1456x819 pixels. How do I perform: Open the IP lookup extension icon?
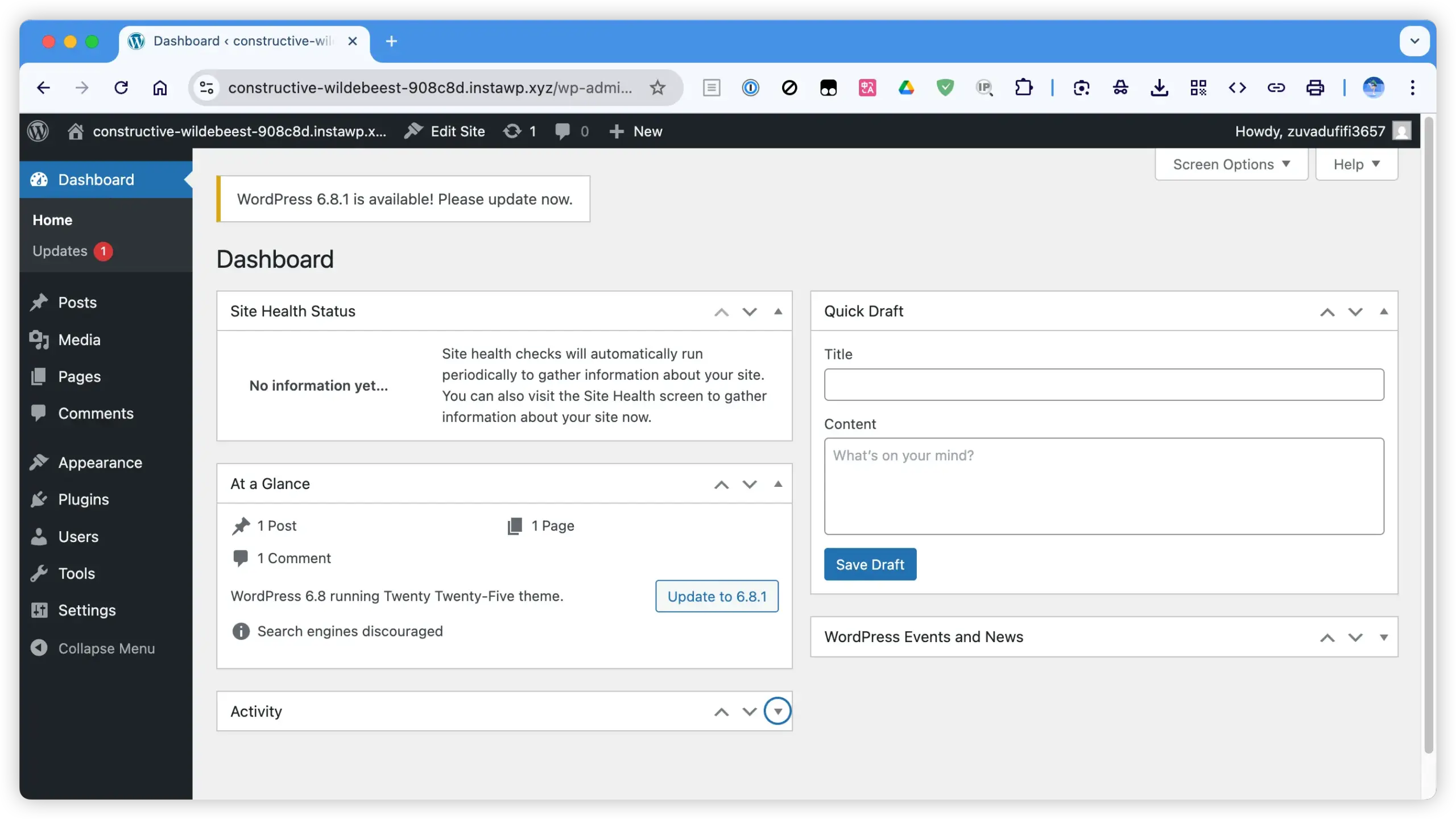point(984,88)
